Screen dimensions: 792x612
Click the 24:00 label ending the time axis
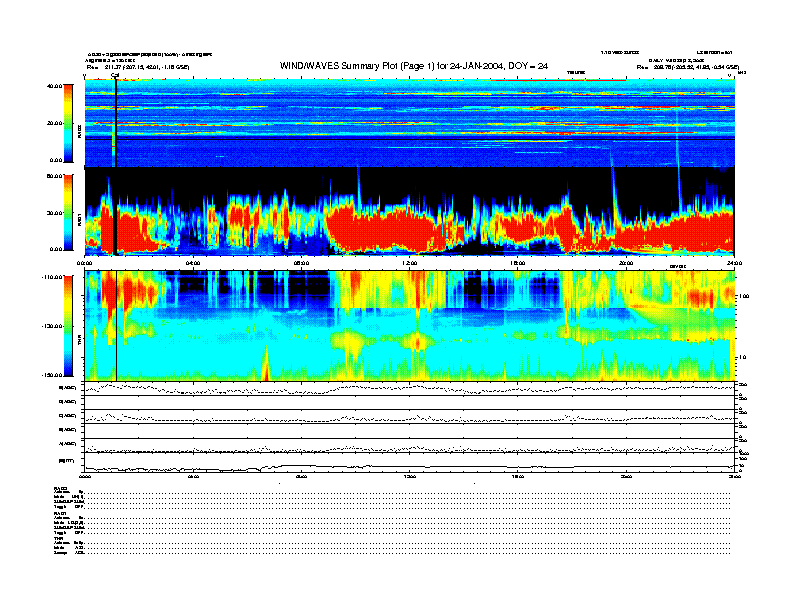pos(733,264)
